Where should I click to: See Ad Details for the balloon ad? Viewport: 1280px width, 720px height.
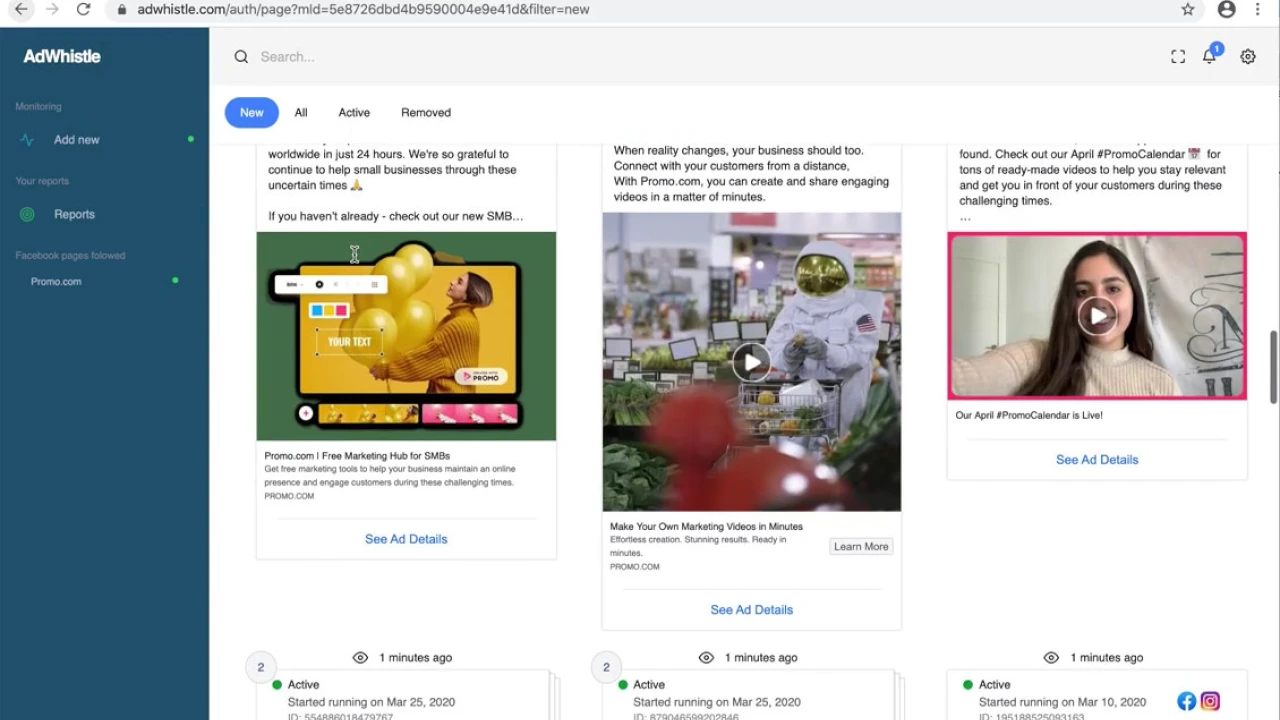(406, 539)
